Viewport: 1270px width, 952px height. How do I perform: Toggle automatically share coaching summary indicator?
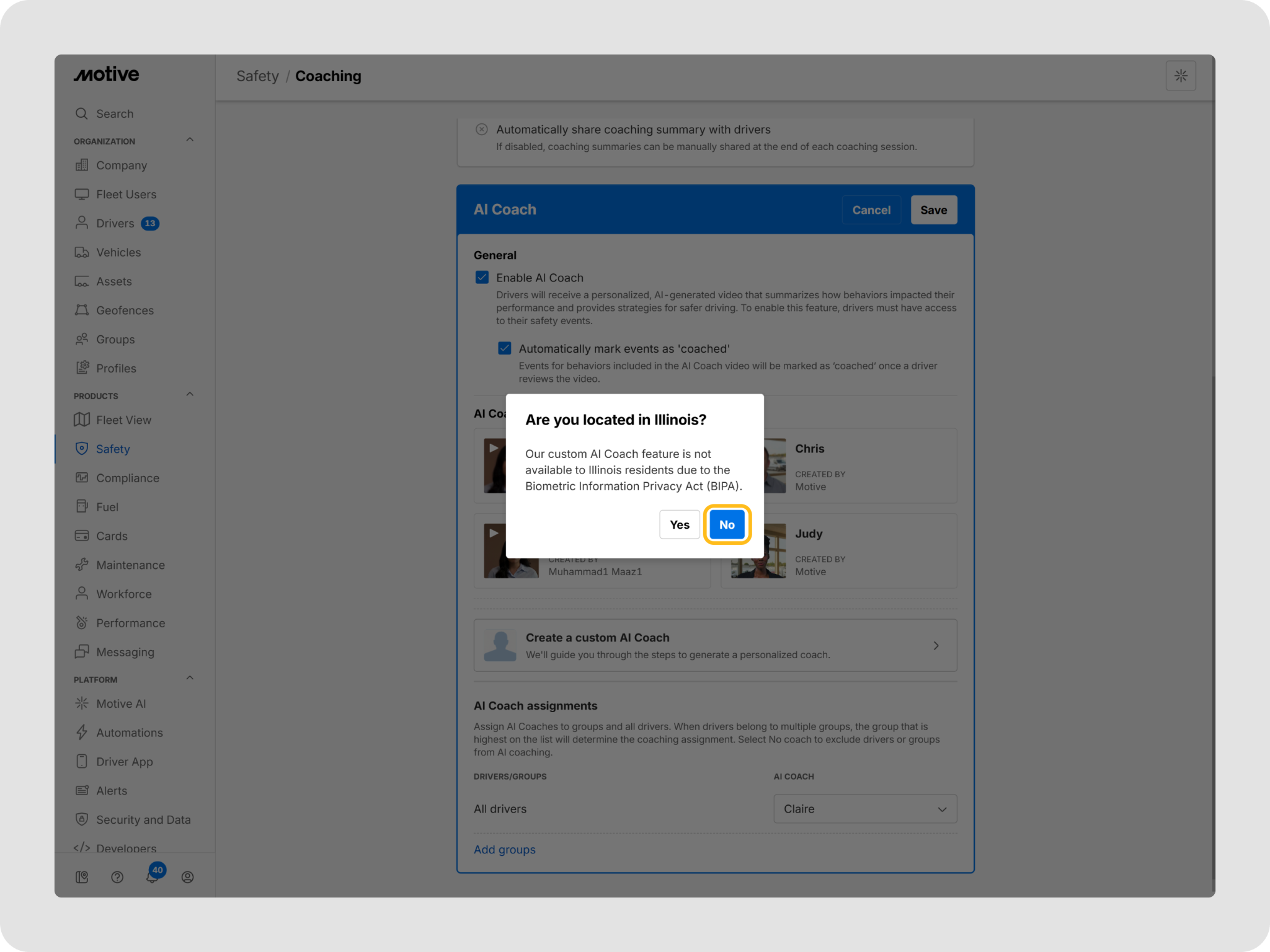click(x=482, y=129)
